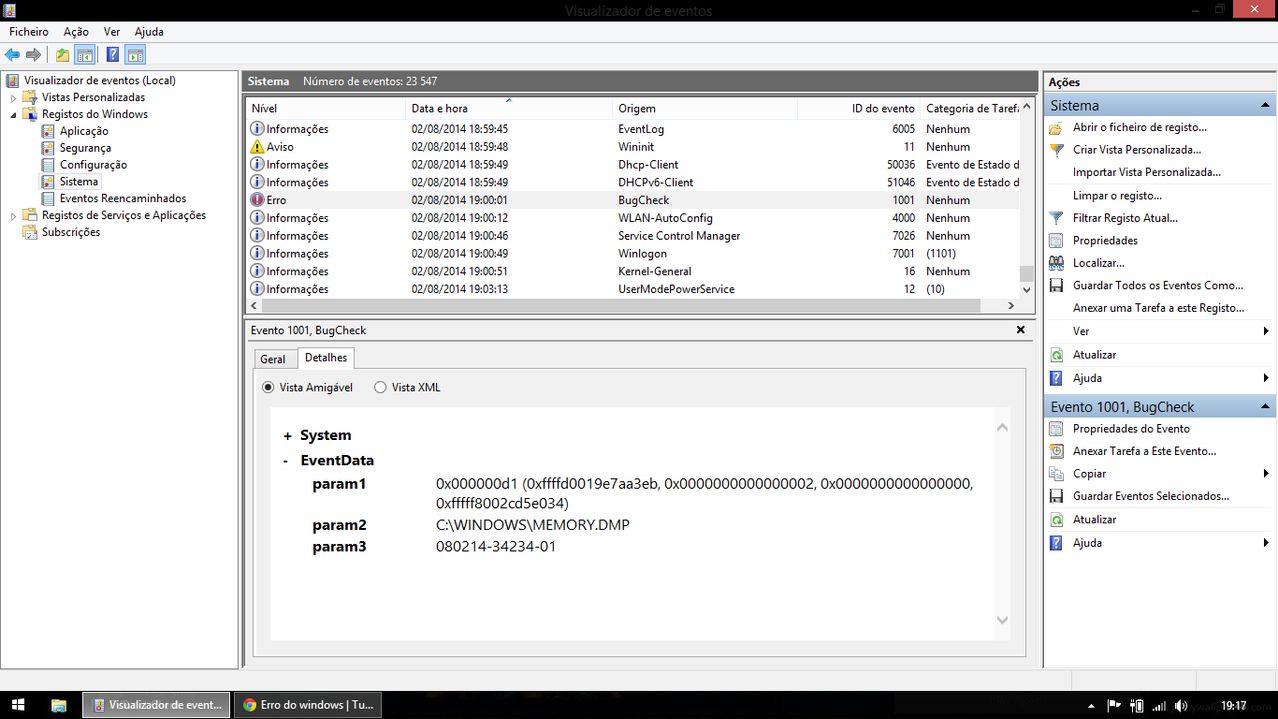
Task: Click horizontal scrollbar right arrow of event list
Action: point(1012,306)
